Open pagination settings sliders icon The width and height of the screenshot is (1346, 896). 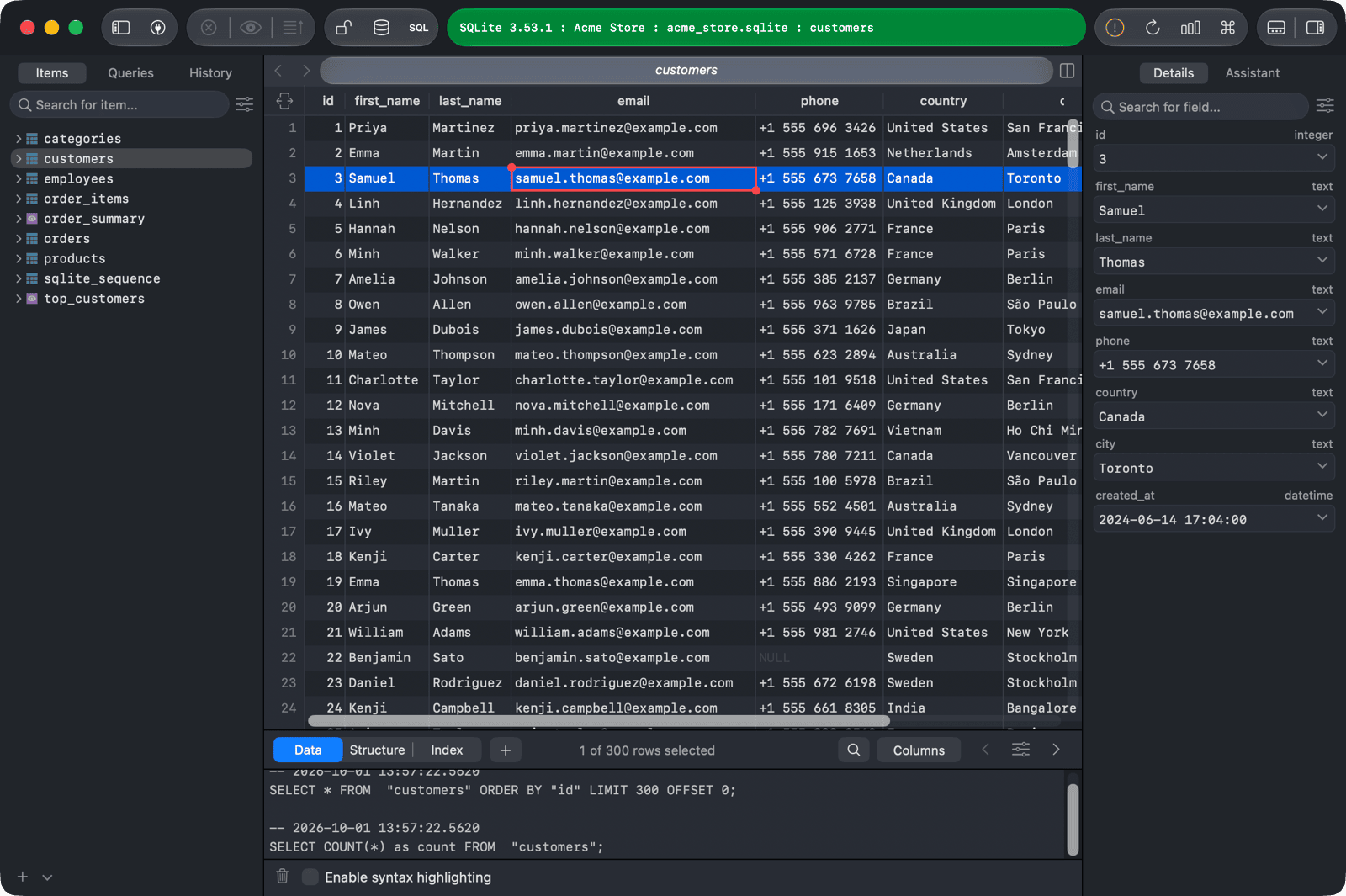(x=1020, y=750)
